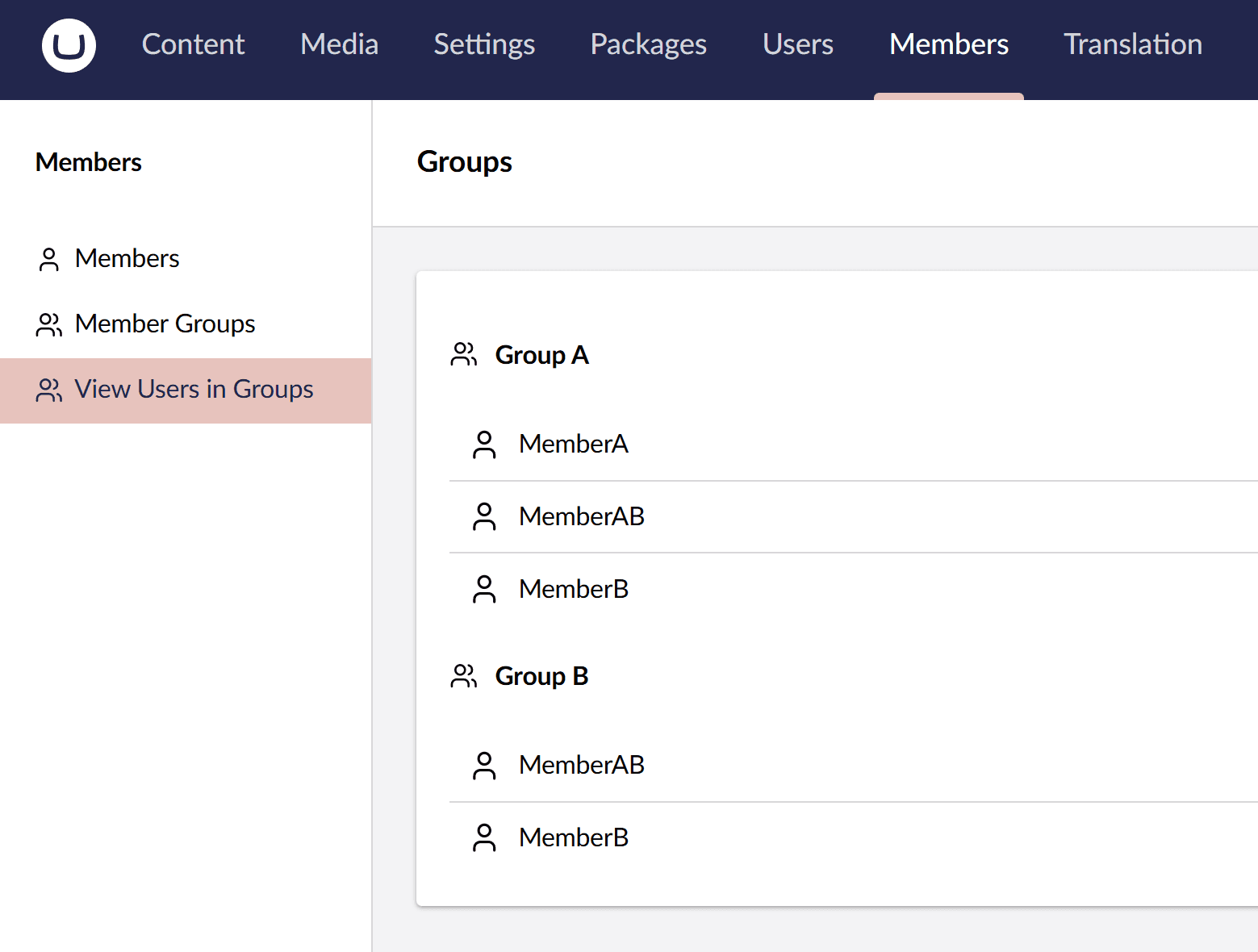Screen dimensions: 1258x952
Task: Select View Users in Groups menu item
Action: pos(194,389)
